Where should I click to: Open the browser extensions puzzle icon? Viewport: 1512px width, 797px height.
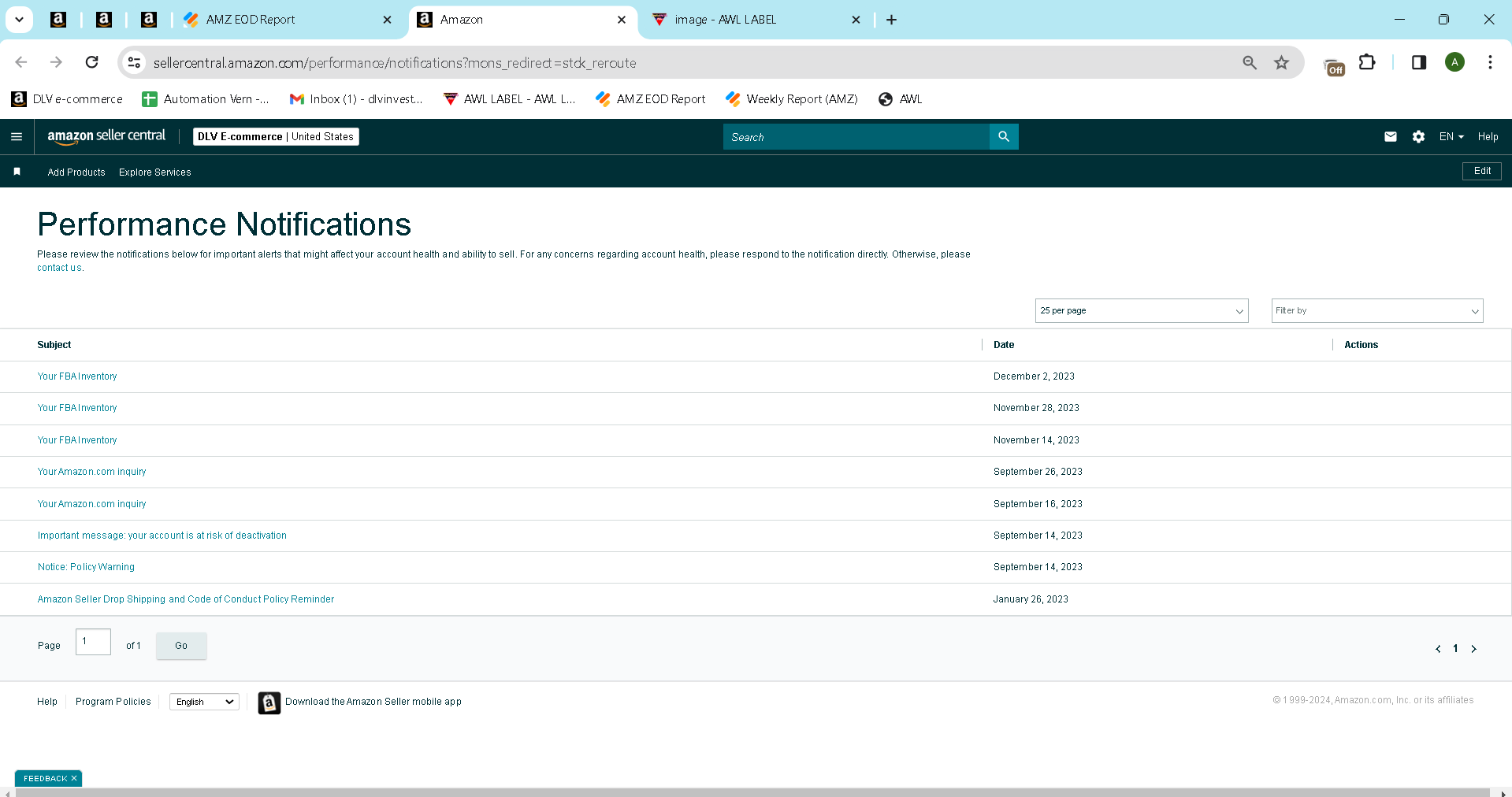coord(1367,62)
